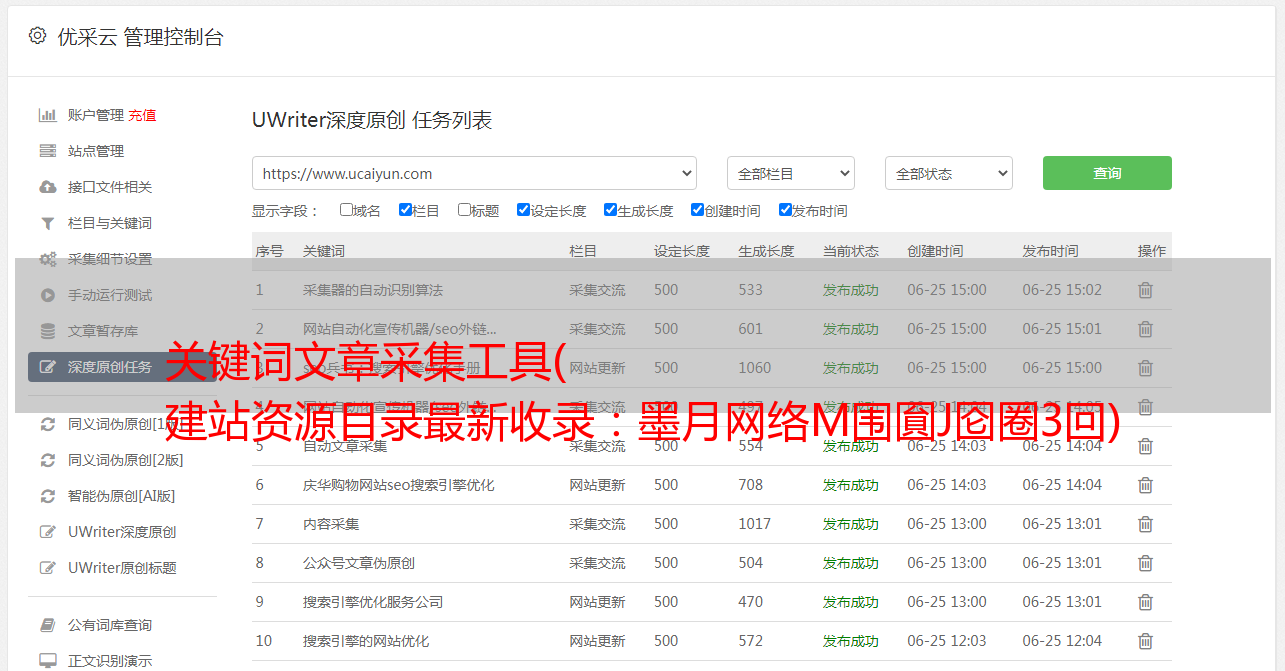Click the bar chart icon for 账户管理
This screenshot has height=671, width=1285.
pos(47,115)
